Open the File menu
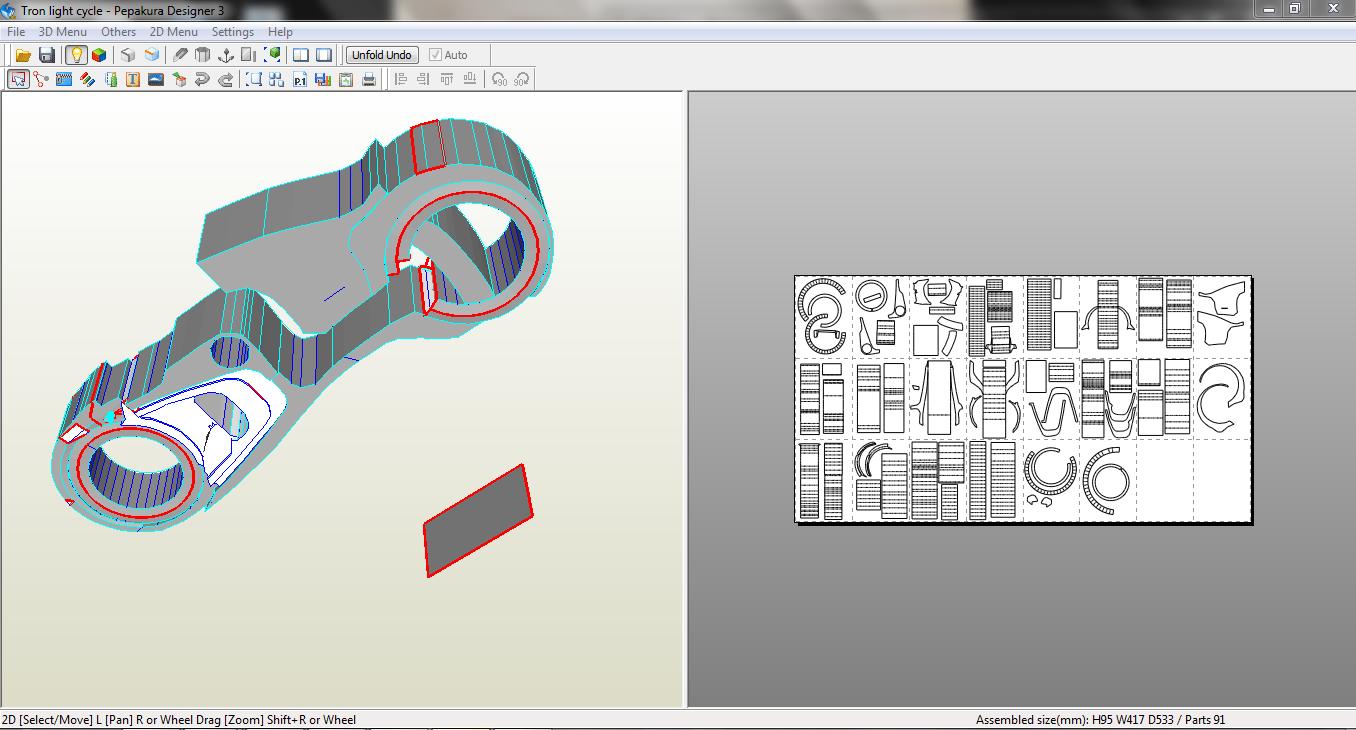Viewport: 1356px width, 730px height. tap(16, 32)
